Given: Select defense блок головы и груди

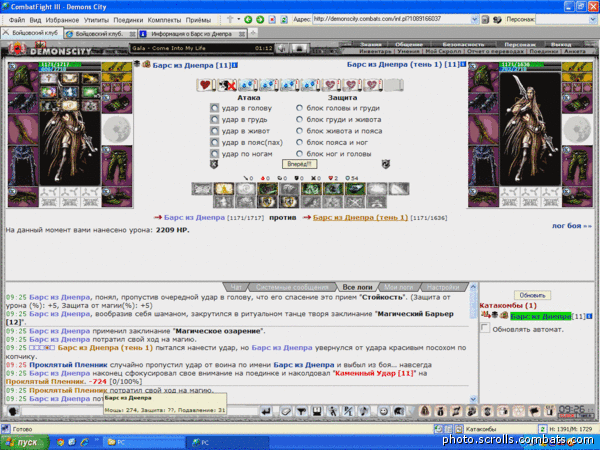Looking at the screenshot, I should tap(299, 108).
